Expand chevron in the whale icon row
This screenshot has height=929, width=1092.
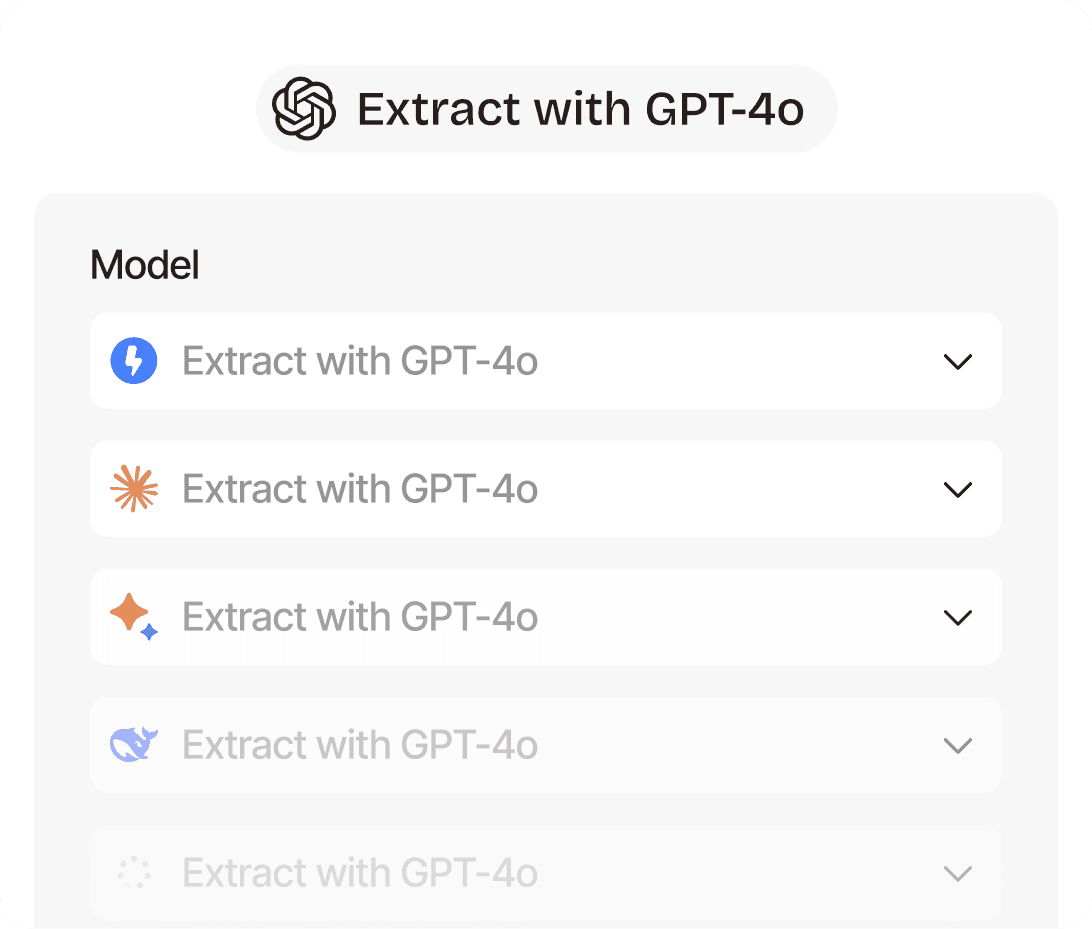958,746
